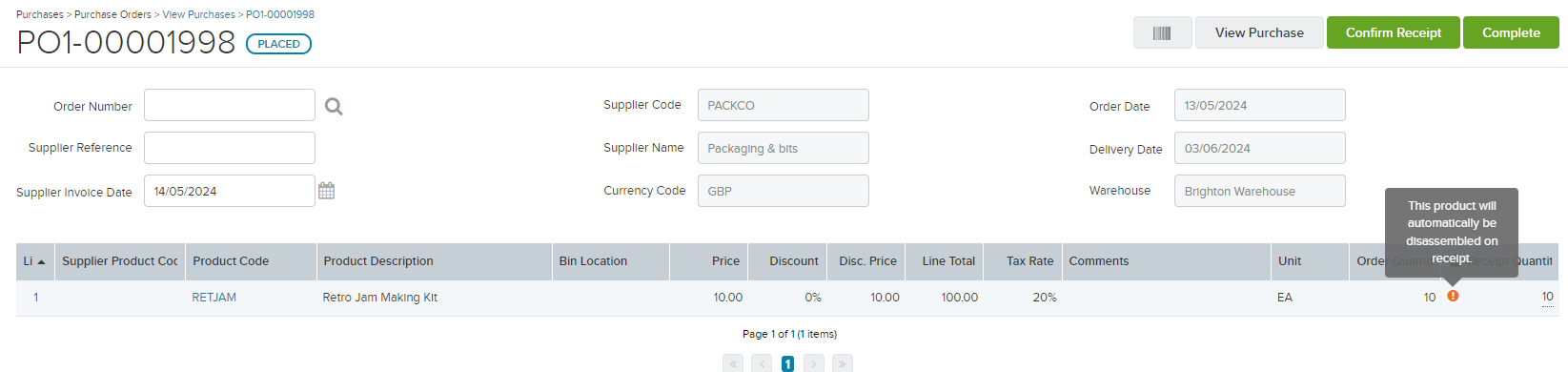Click the Order Number search magnifier icon
Image resolution: width=1568 pixels, height=372 pixels.
(x=334, y=107)
